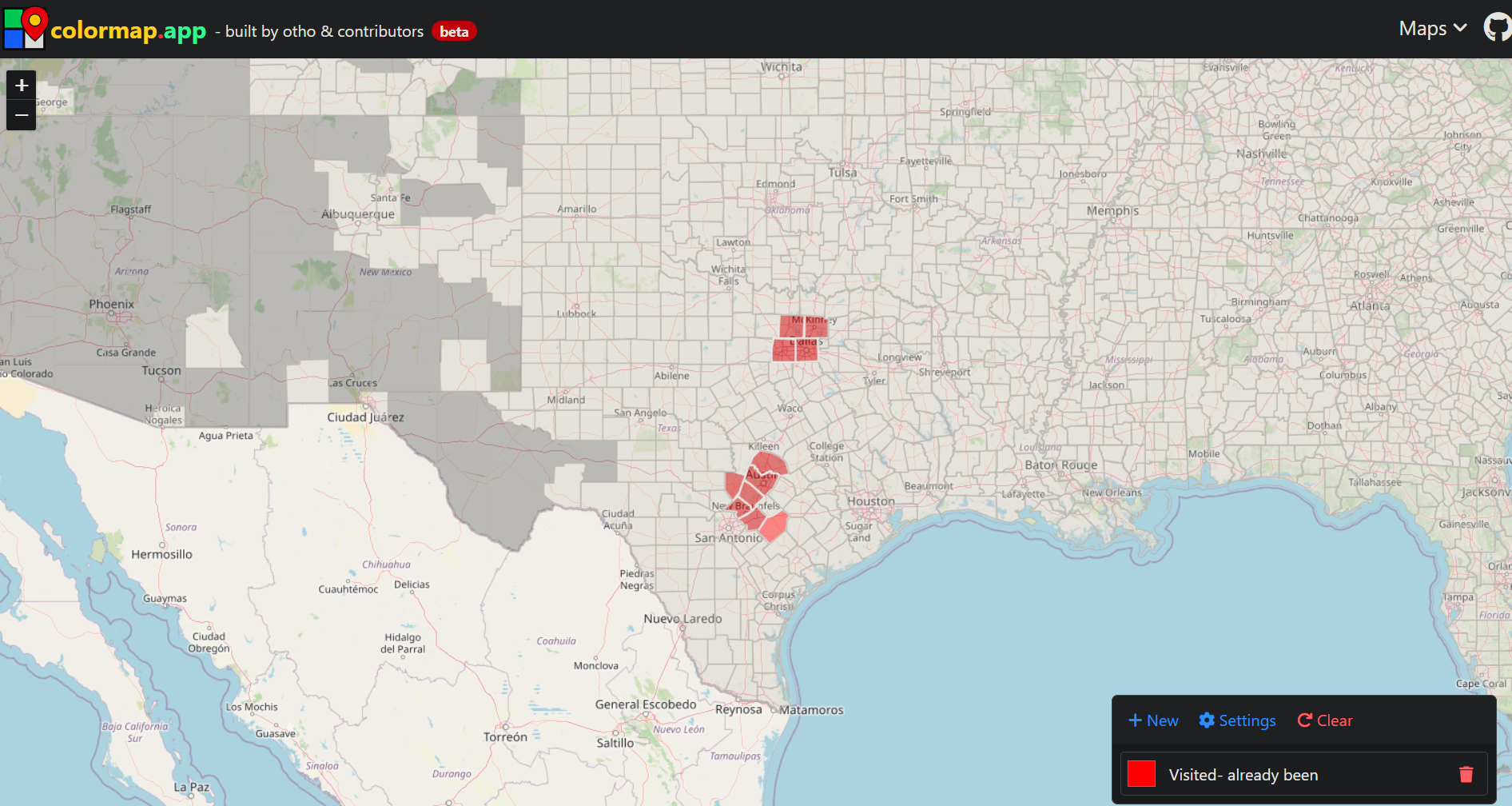Open Settings with the gear icon
Screen dimensions: 1512x806
pyautogui.click(x=1237, y=720)
